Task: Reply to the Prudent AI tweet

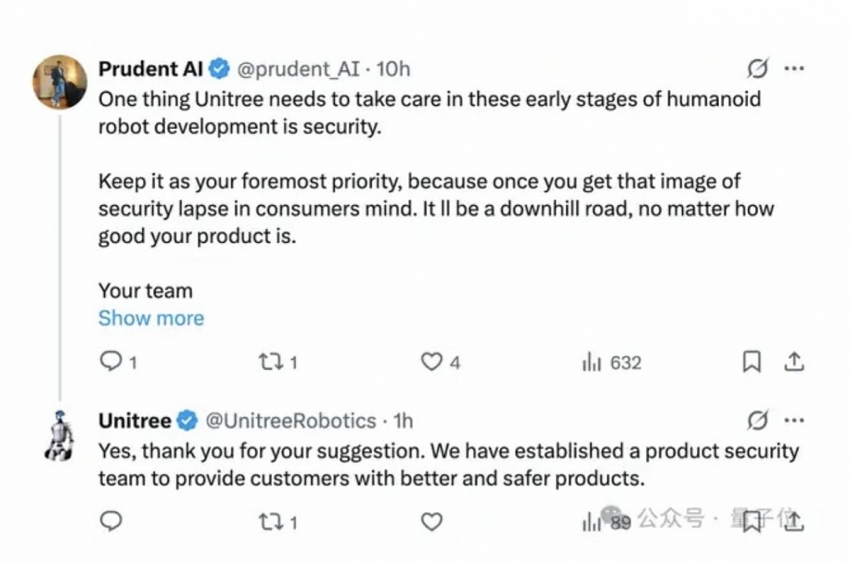Action: tap(112, 362)
